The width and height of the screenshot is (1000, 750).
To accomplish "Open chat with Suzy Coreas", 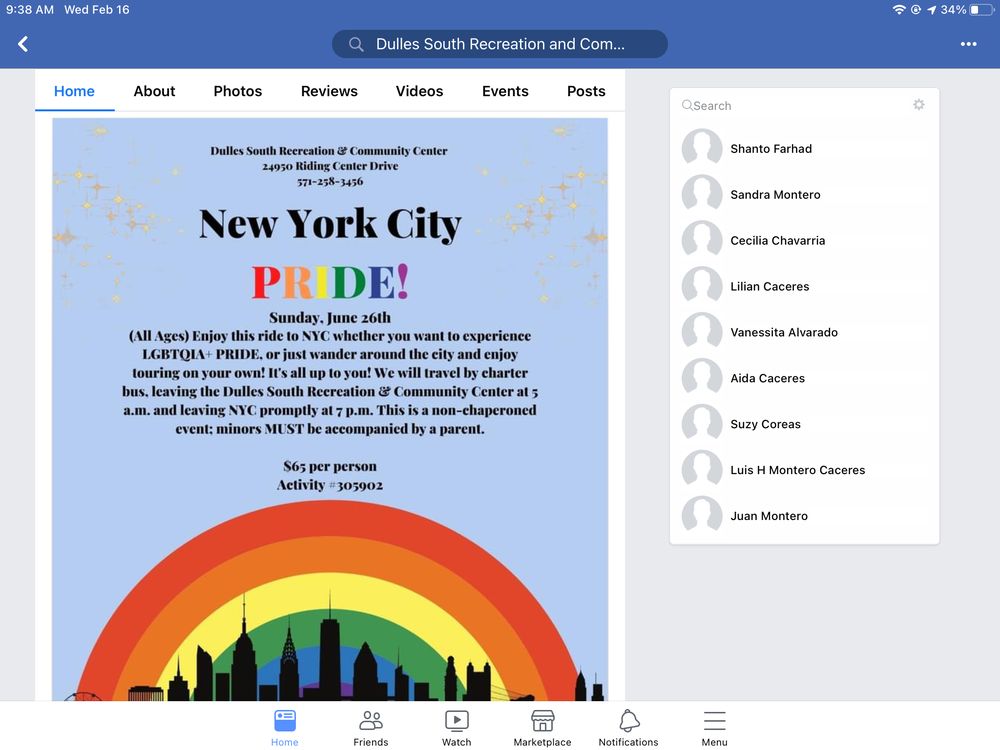I will 804,424.
